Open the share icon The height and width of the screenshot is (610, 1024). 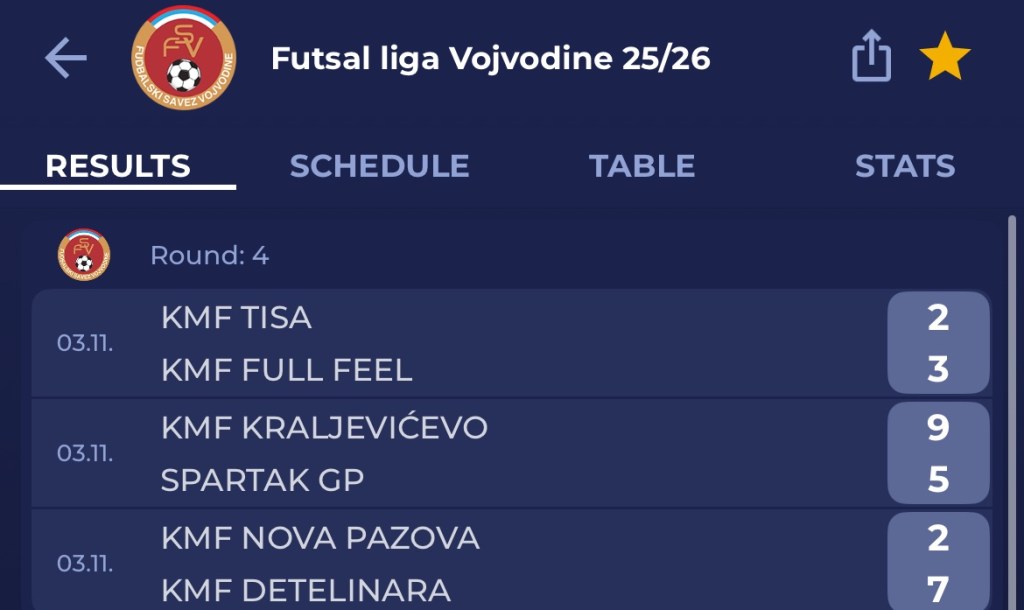(870, 58)
